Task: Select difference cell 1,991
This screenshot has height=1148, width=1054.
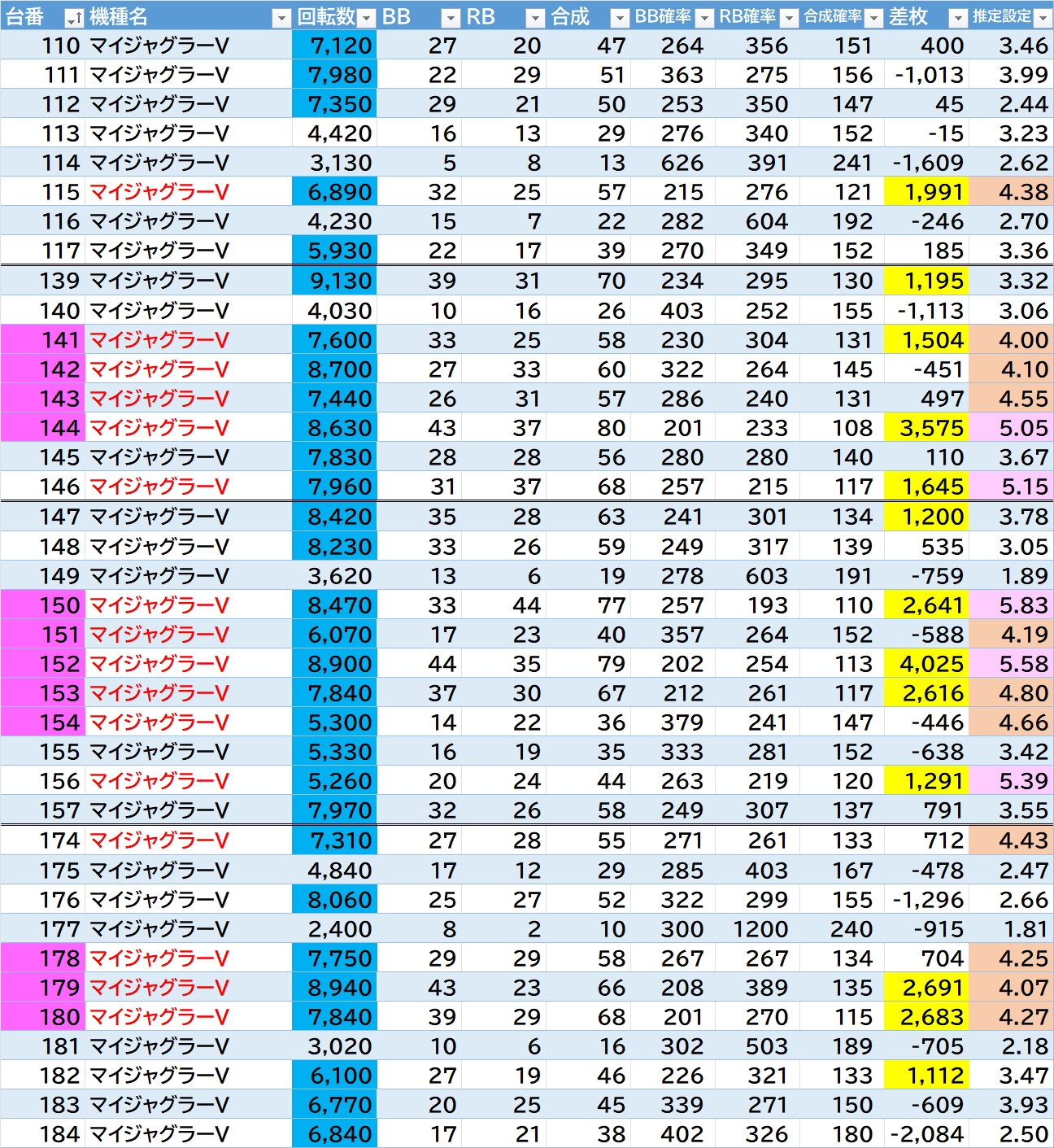Action: [926, 192]
